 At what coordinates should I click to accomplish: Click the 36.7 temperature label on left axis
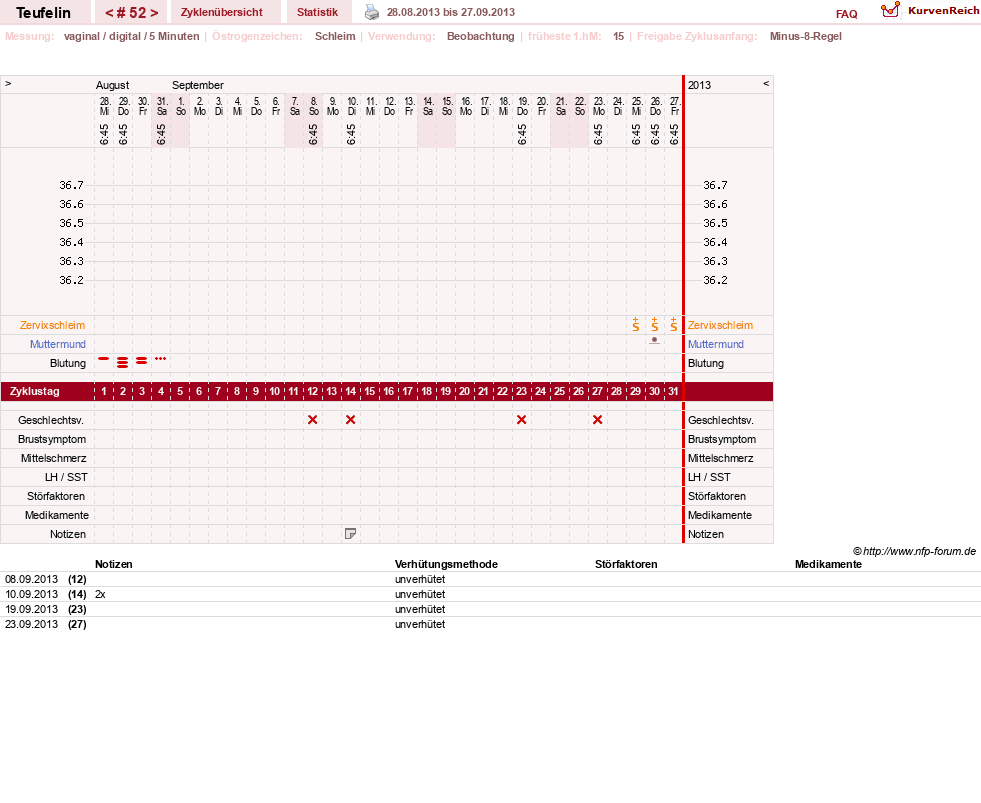tap(71, 185)
